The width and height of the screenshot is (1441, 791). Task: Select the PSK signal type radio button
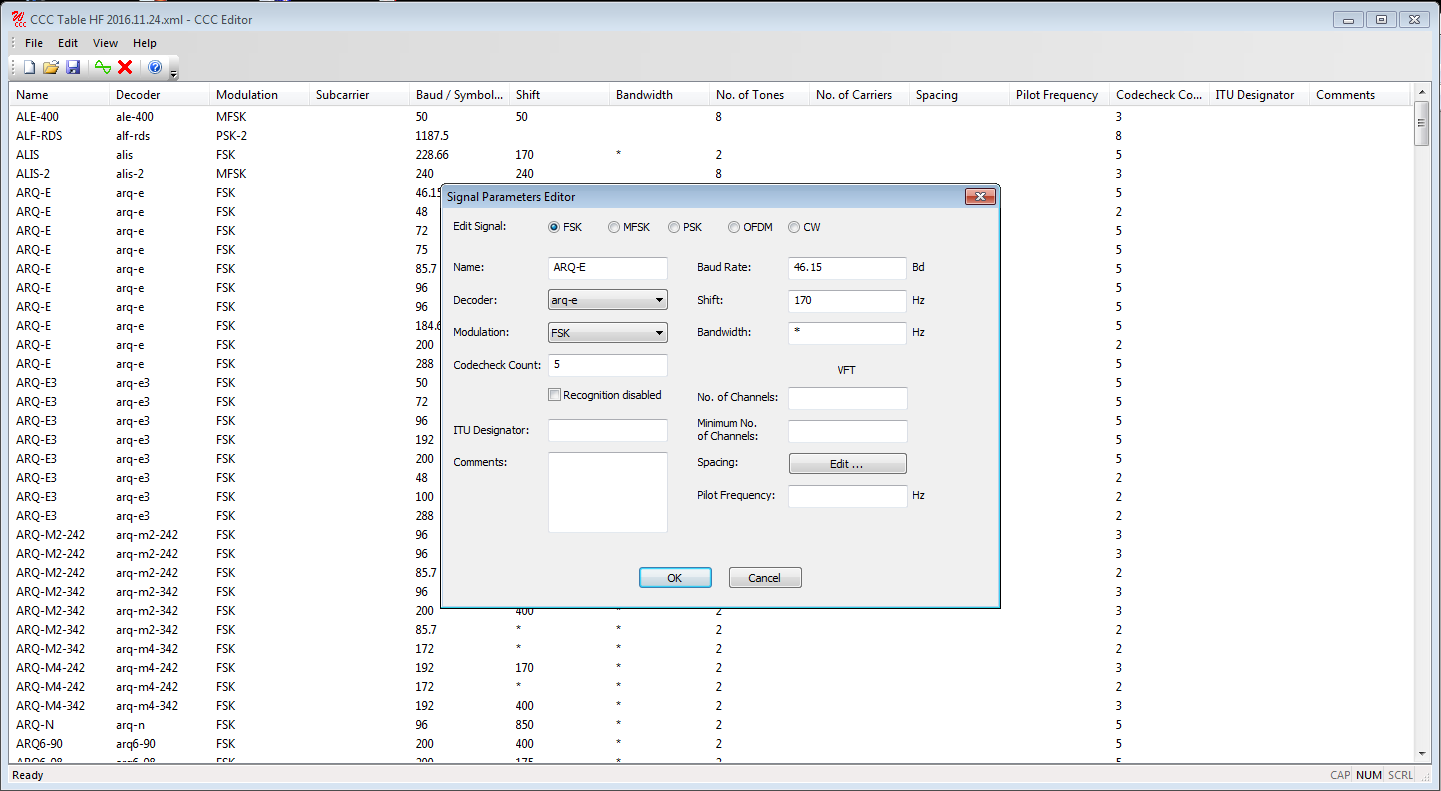pos(674,227)
